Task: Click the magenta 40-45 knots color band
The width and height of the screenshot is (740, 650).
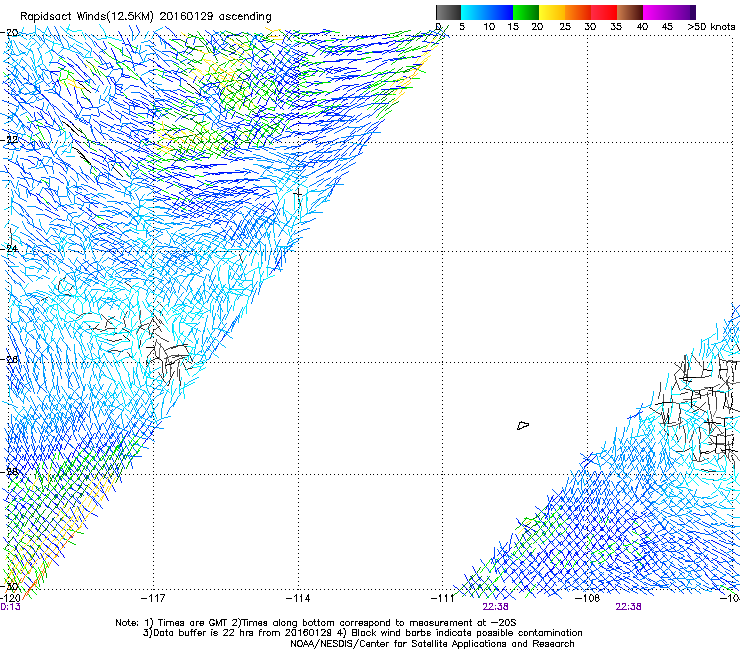Action: pos(656,12)
